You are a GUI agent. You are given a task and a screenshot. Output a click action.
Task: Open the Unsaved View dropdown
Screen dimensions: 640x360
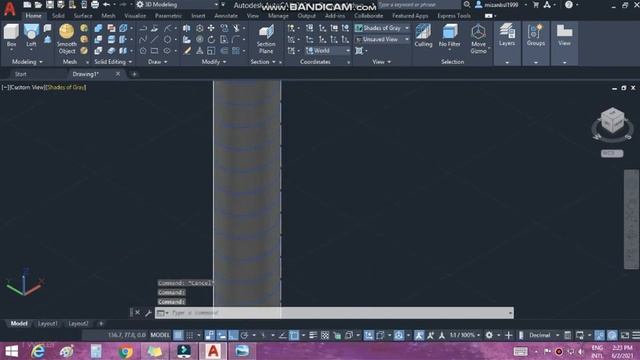[x=382, y=39]
